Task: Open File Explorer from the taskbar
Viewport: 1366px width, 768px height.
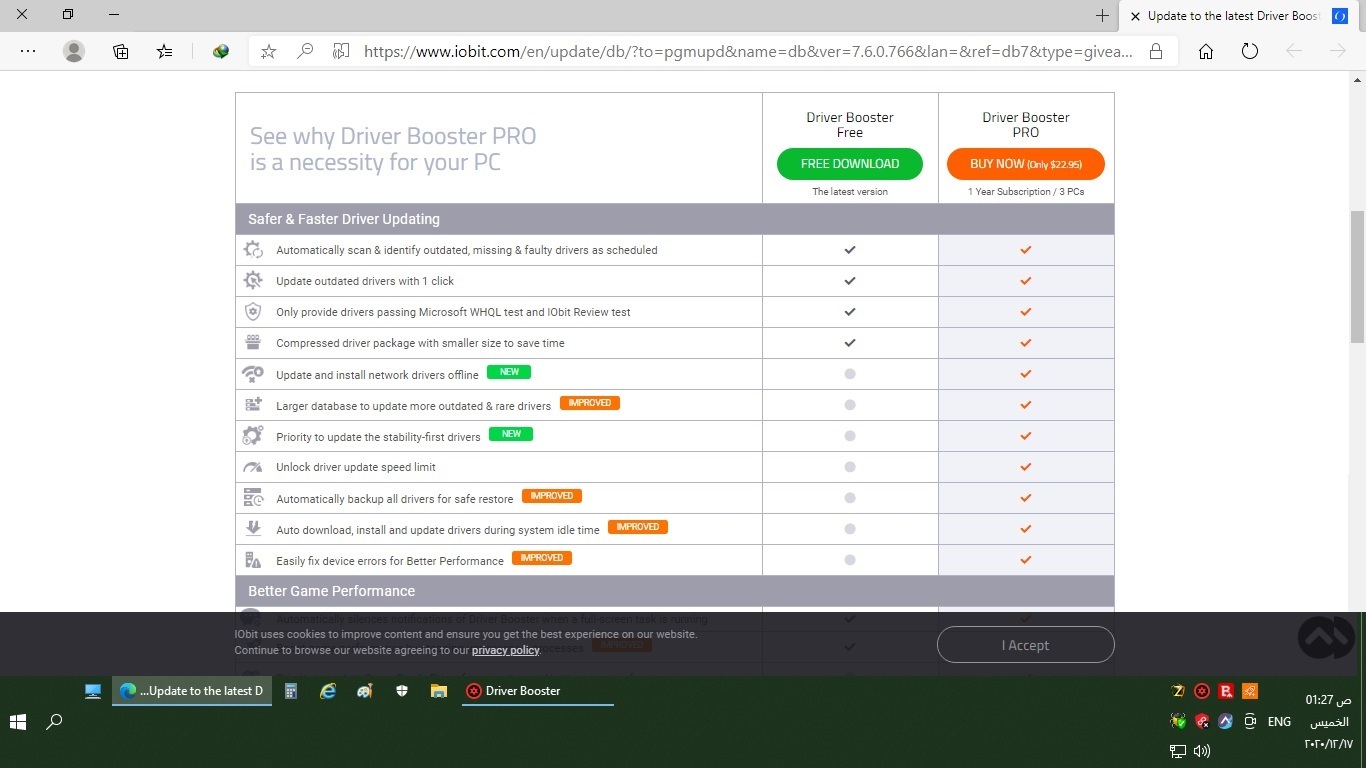Action: (438, 691)
